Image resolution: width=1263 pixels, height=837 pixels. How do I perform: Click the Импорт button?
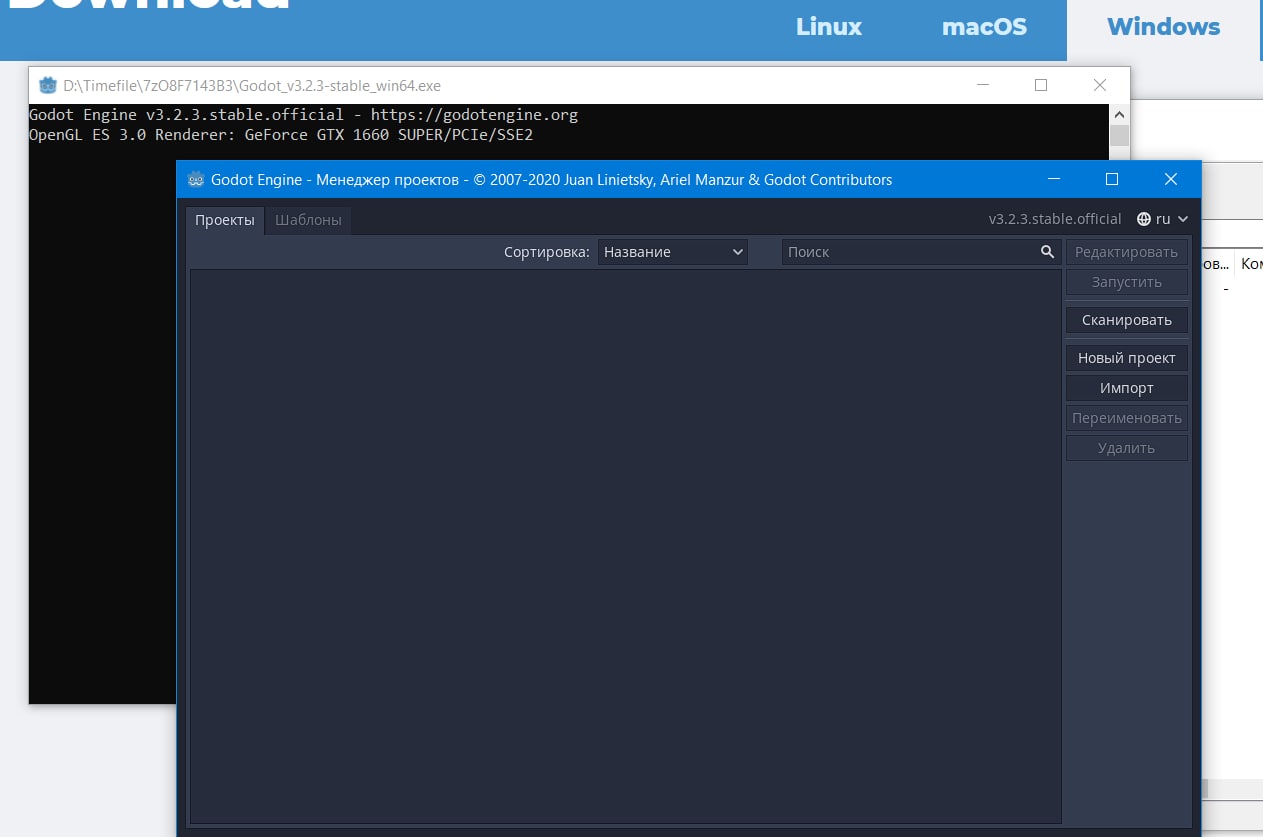[1127, 388]
